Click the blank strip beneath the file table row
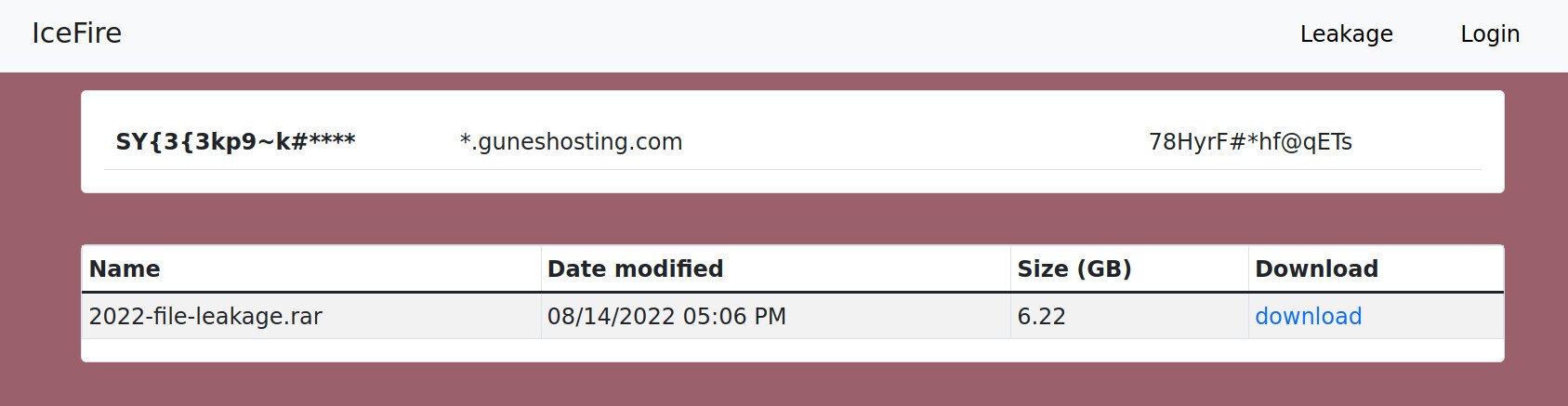 (x=792, y=350)
